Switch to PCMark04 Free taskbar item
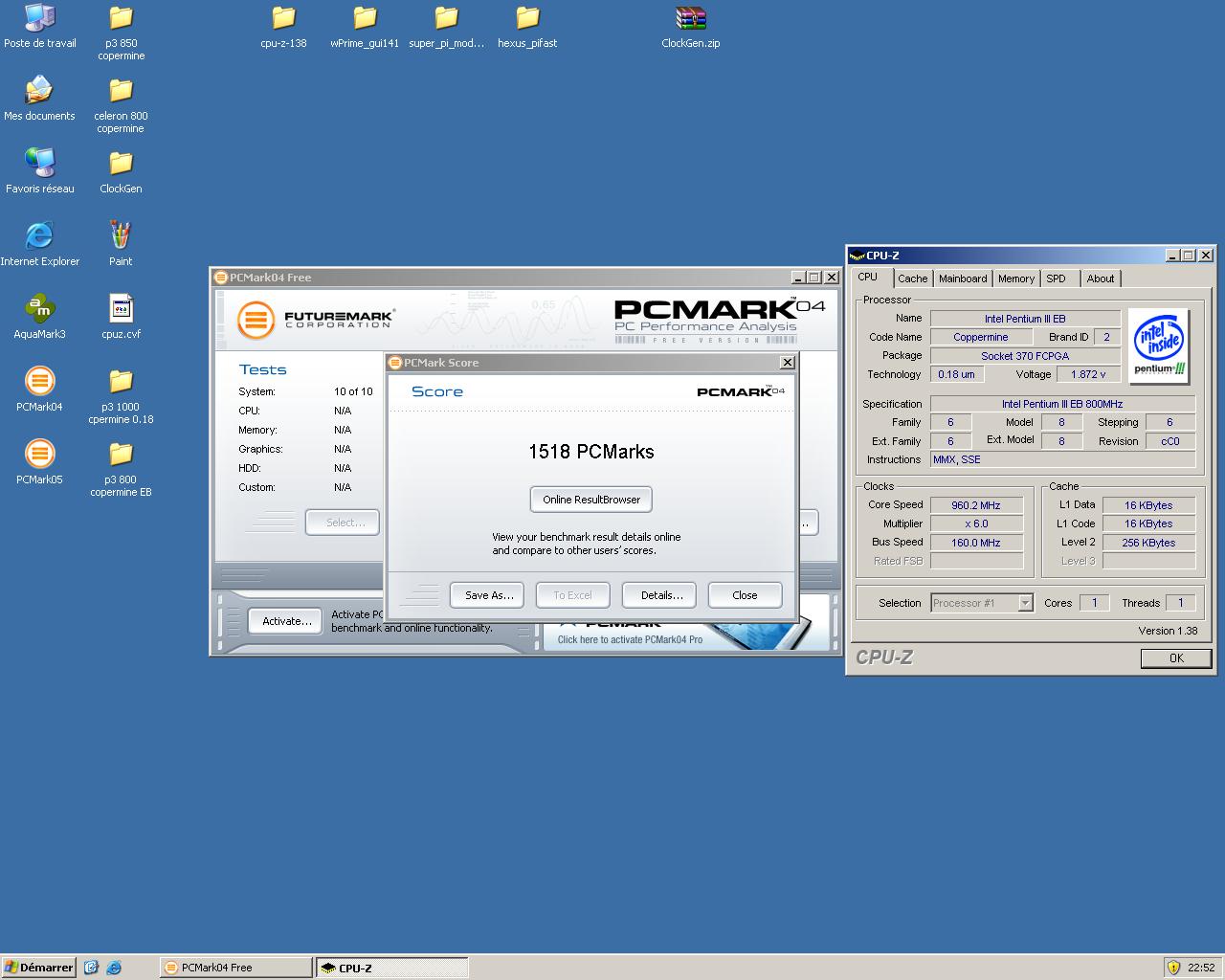The image size is (1225, 980). 235,968
